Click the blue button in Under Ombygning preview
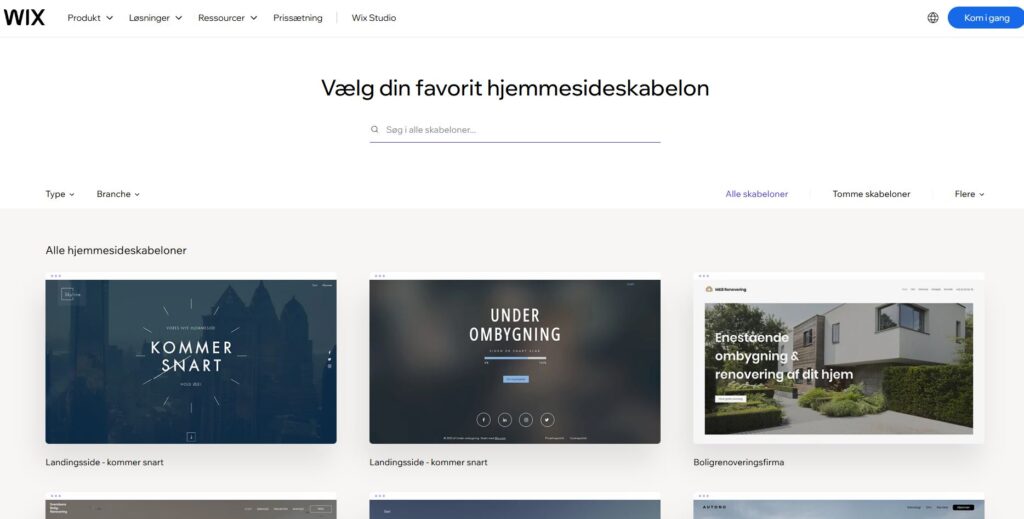The image size is (1024, 519). point(516,379)
